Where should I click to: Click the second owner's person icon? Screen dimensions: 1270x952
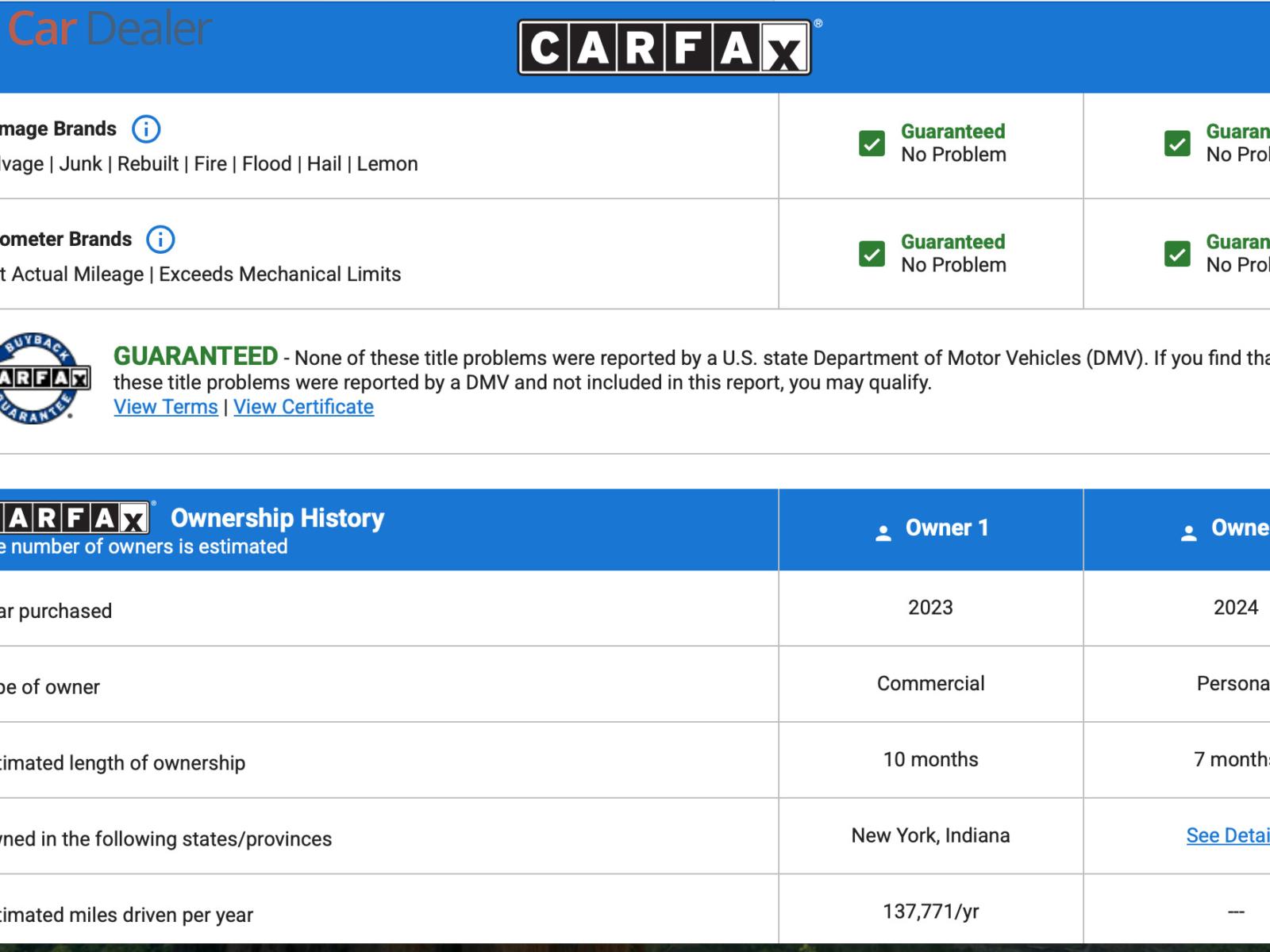click(x=1188, y=532)
